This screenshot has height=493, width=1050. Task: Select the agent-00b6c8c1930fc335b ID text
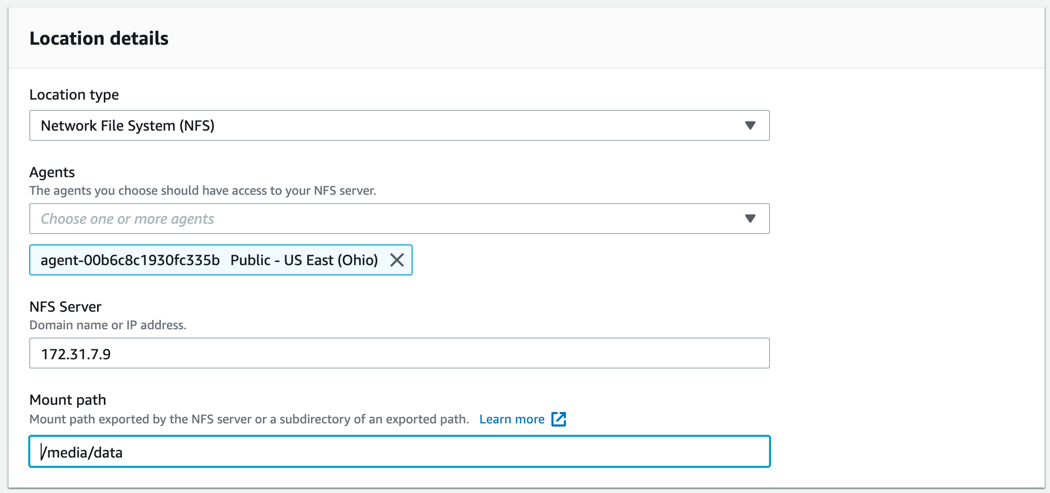[130, 261]
